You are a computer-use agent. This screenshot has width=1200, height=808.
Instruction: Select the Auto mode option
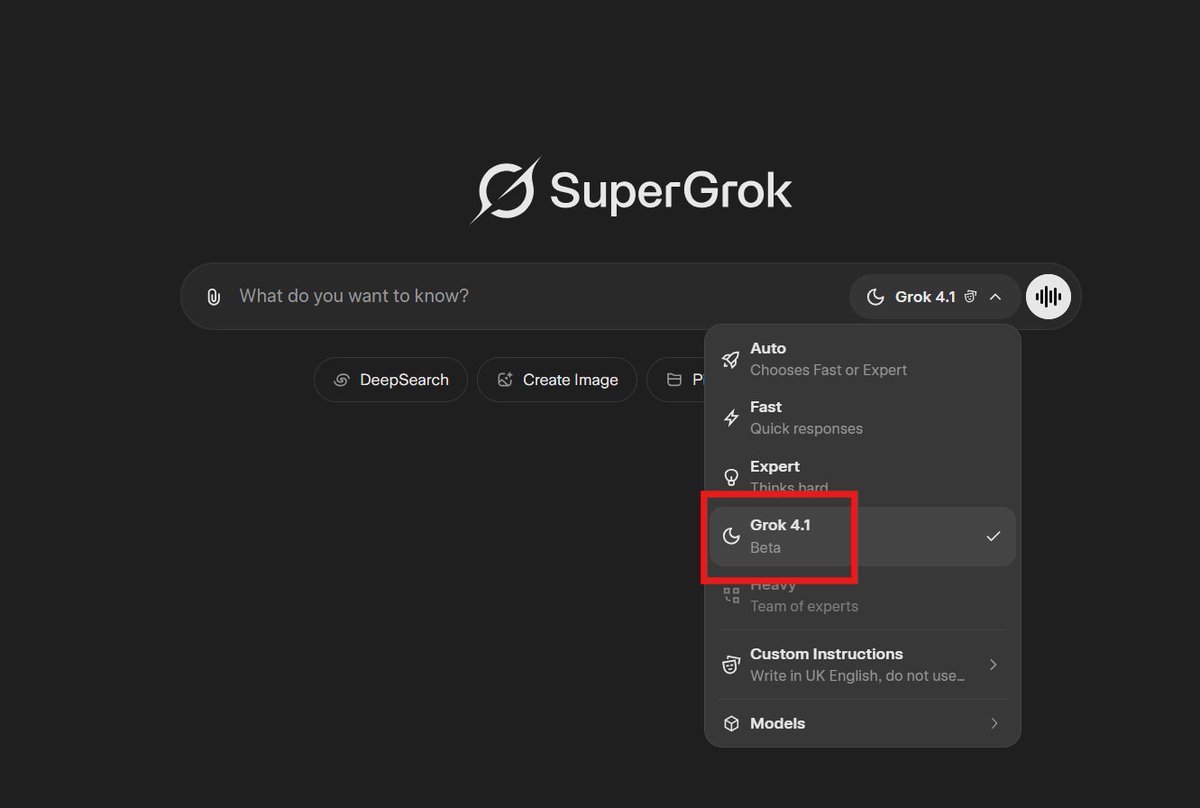click(862, 358)
